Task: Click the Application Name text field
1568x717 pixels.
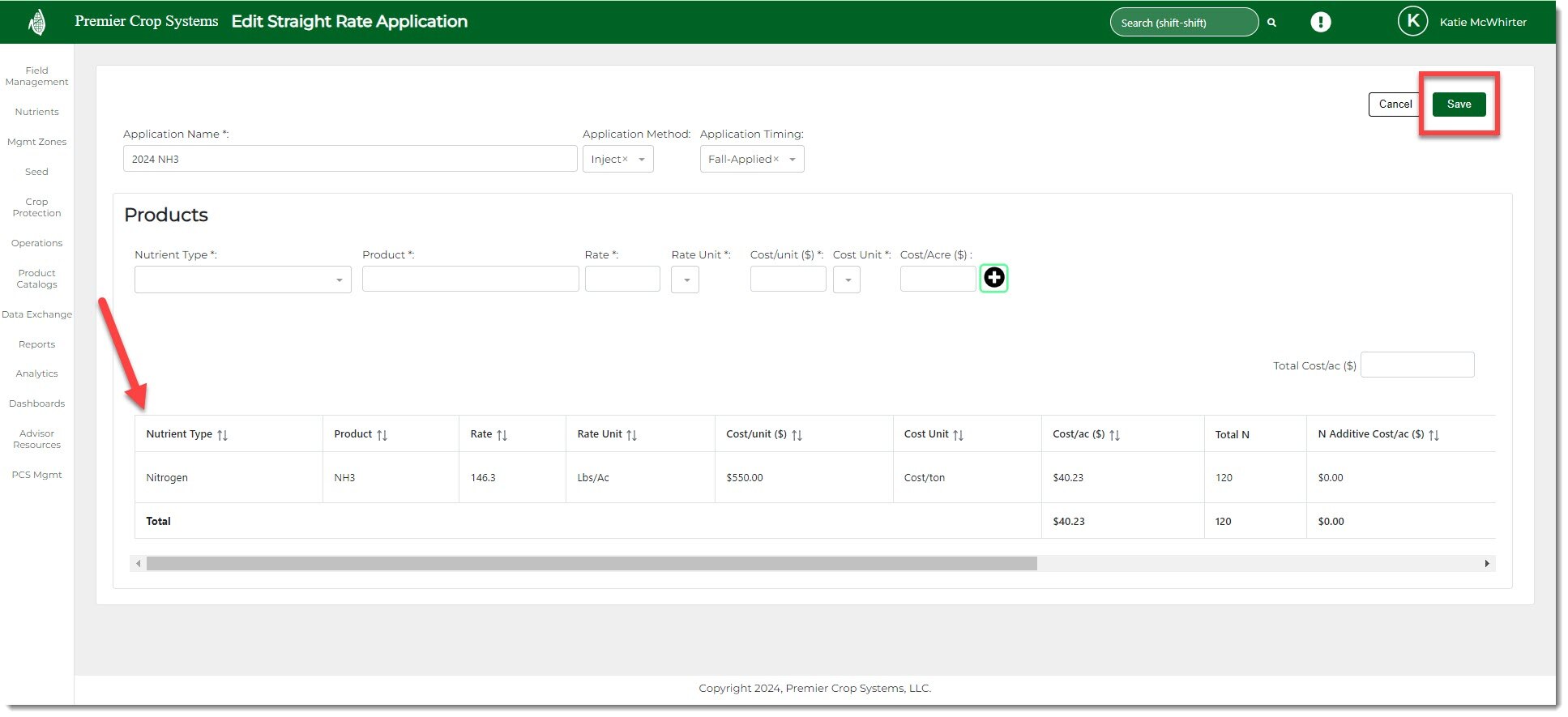Action: 349,159
